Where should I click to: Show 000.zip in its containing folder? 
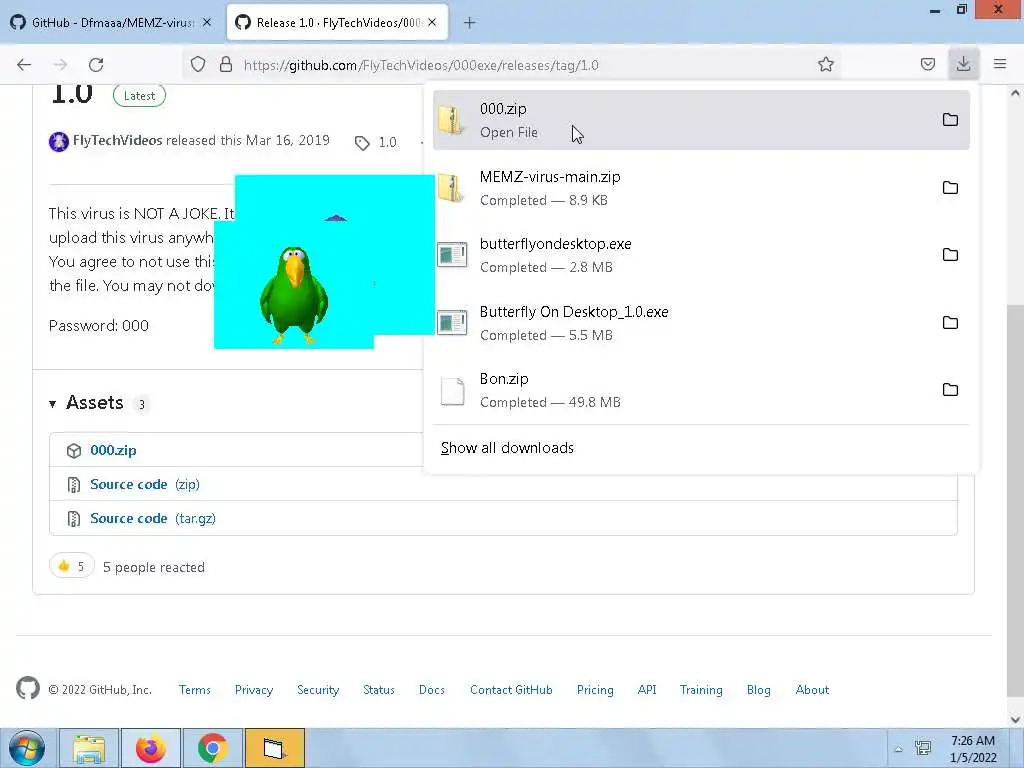(x=950, y=120)
